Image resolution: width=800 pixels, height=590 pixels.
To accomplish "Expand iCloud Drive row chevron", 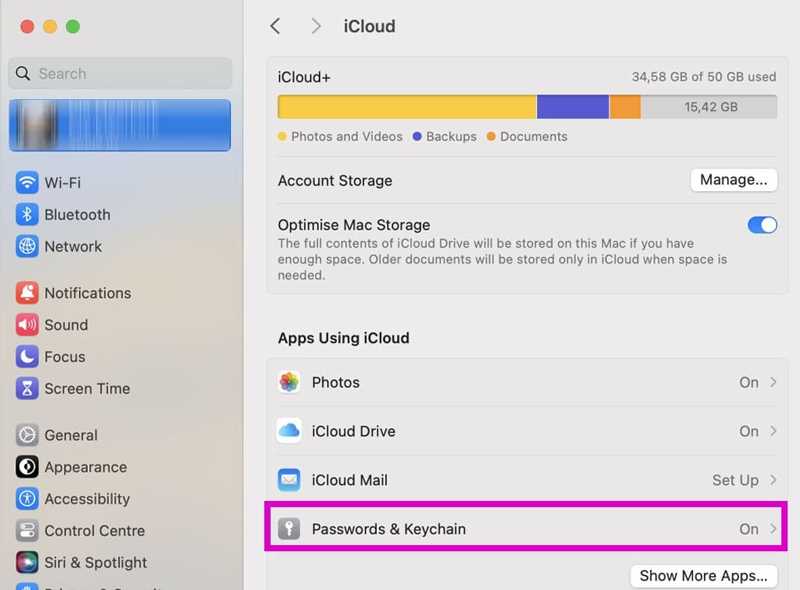I will [773, 431].
